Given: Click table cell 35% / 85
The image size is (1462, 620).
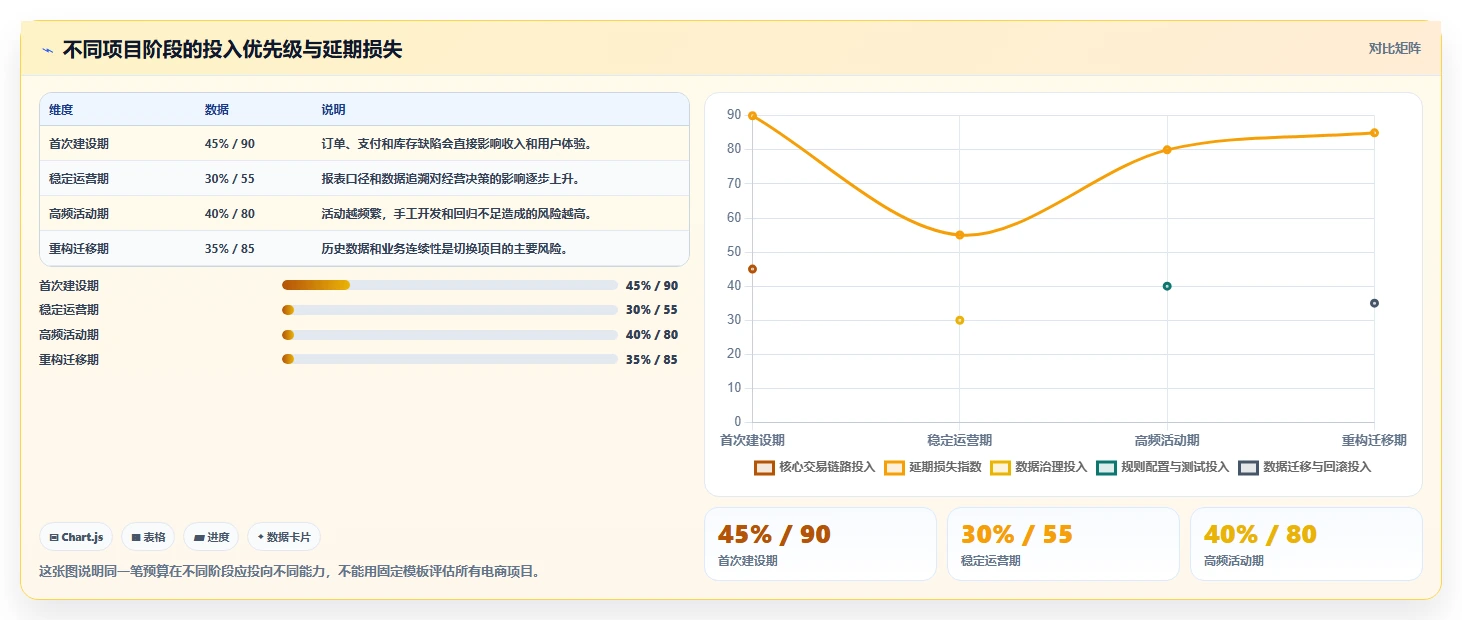Looking at the screenshot, I should tap(230, 249).
